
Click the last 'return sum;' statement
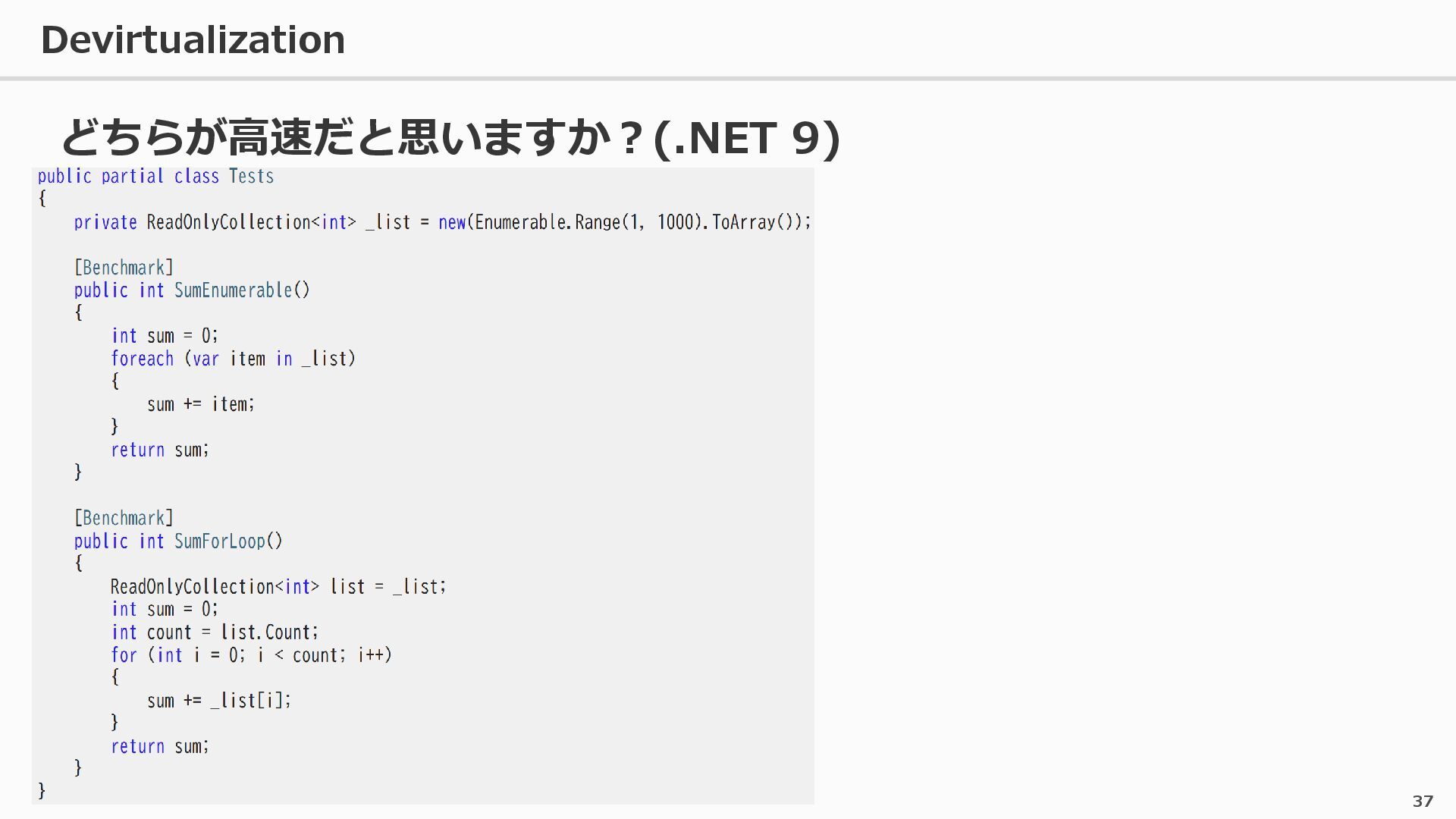click(159, 746)
